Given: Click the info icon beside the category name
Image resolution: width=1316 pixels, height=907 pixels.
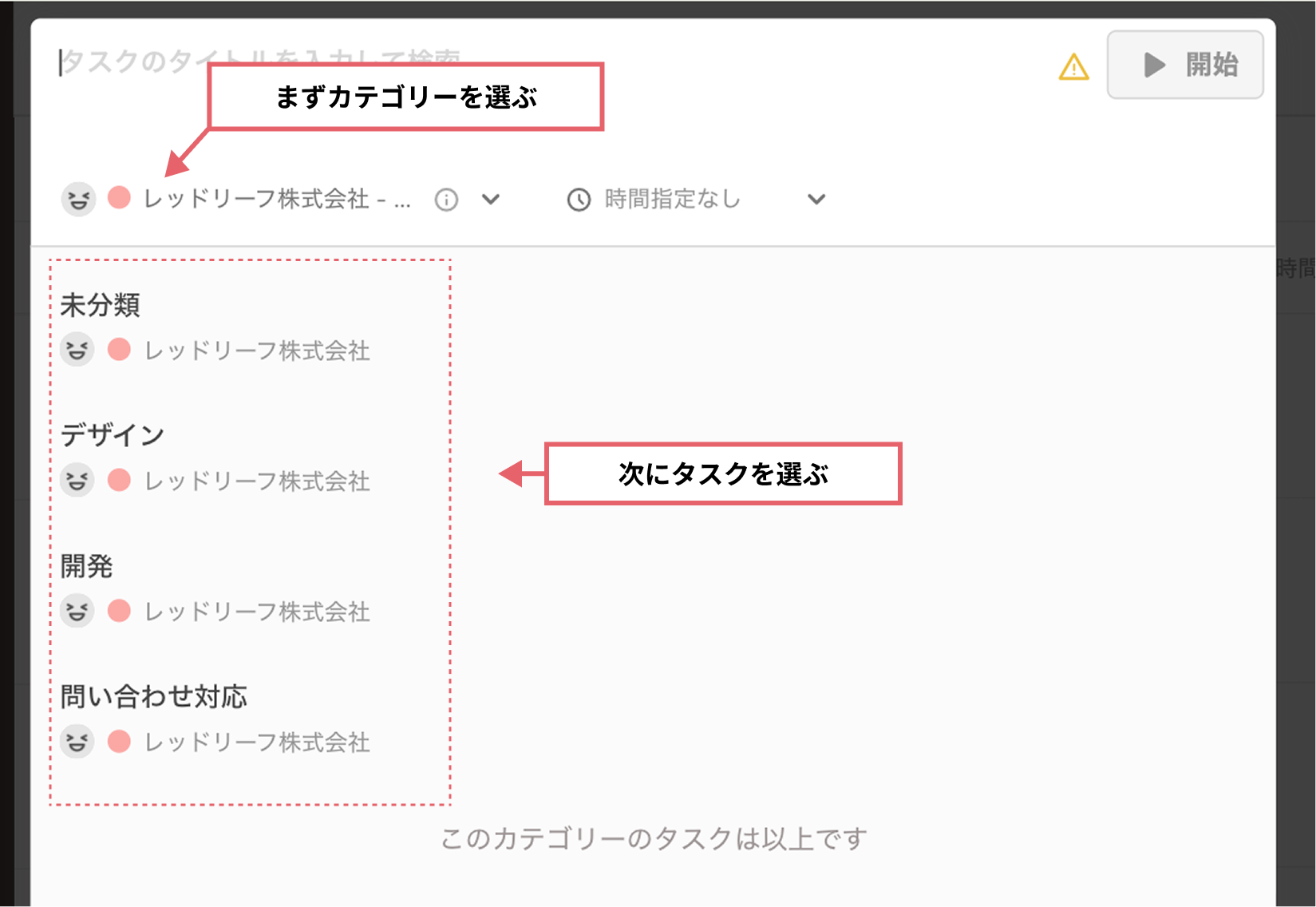Looking at the screenshot, I should coord(448,200).
